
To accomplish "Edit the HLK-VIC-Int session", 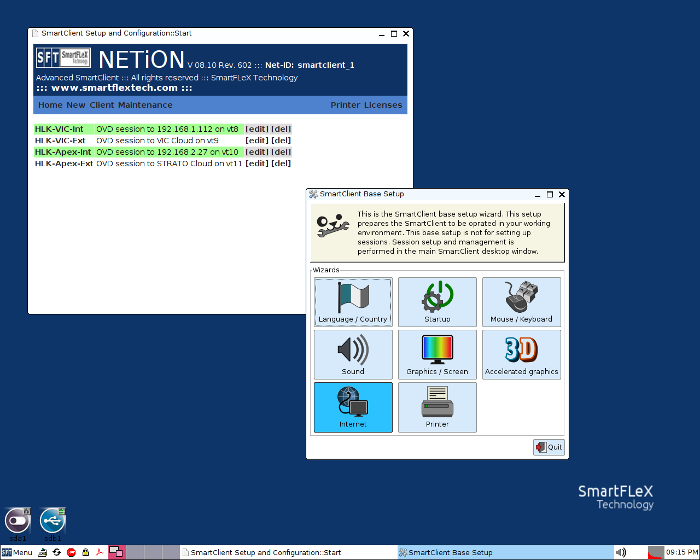I will point(257,129).
